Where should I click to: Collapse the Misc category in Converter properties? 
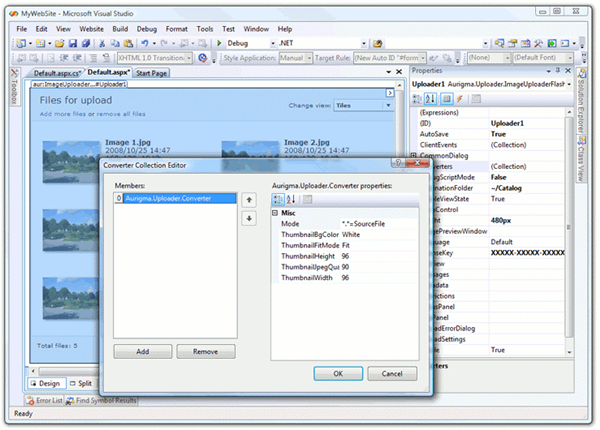click(275, 213)
